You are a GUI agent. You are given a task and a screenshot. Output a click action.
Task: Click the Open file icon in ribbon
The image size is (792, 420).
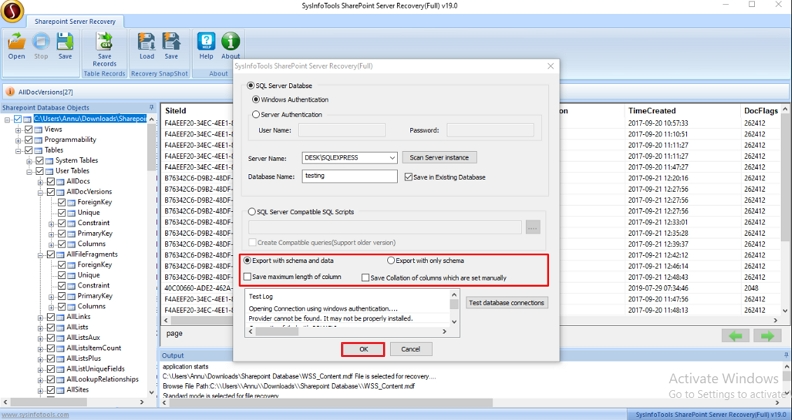coord(17,44)
